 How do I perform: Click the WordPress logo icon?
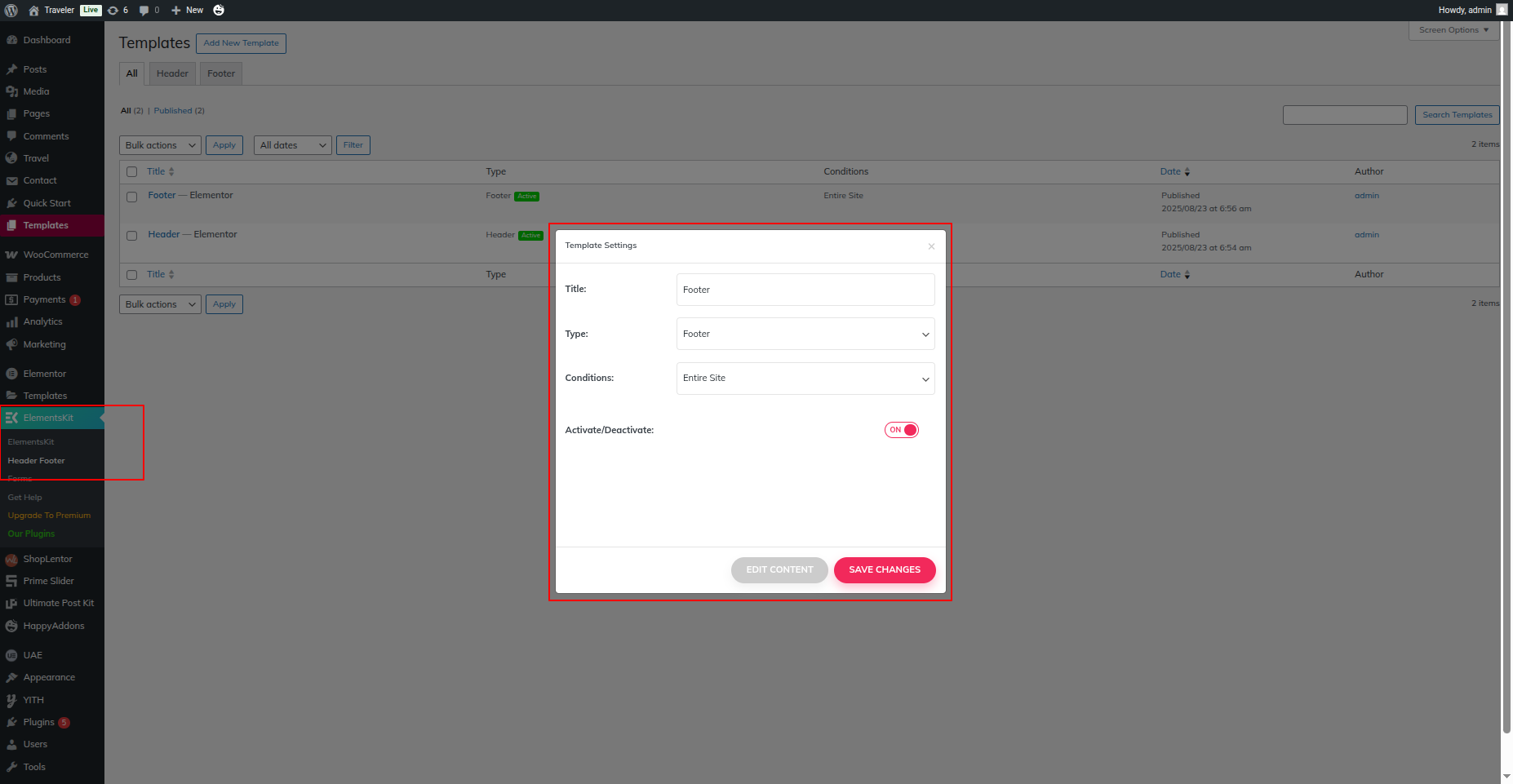click(x=11, y=11)
